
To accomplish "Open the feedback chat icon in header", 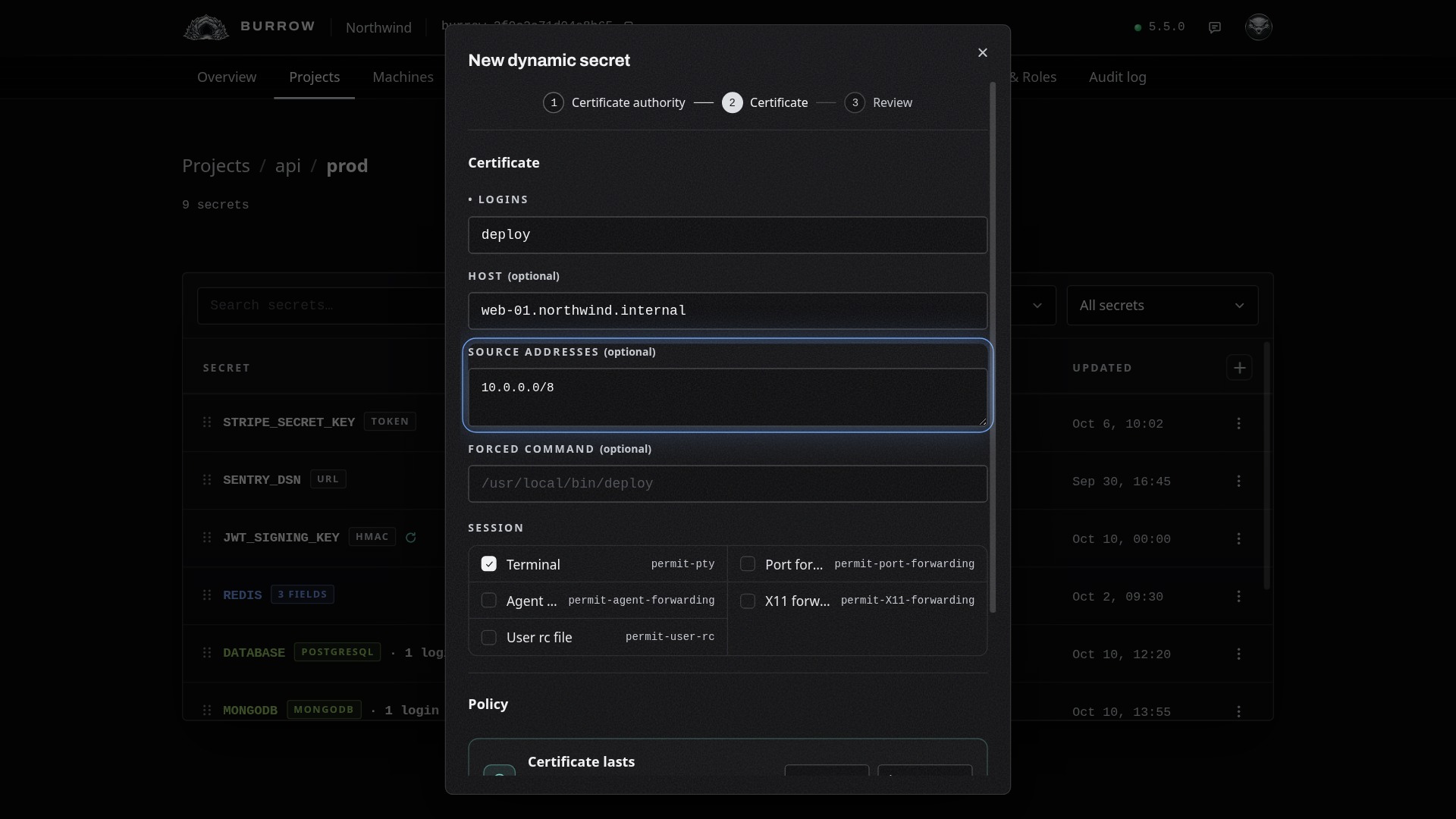I will (1215, 27).
